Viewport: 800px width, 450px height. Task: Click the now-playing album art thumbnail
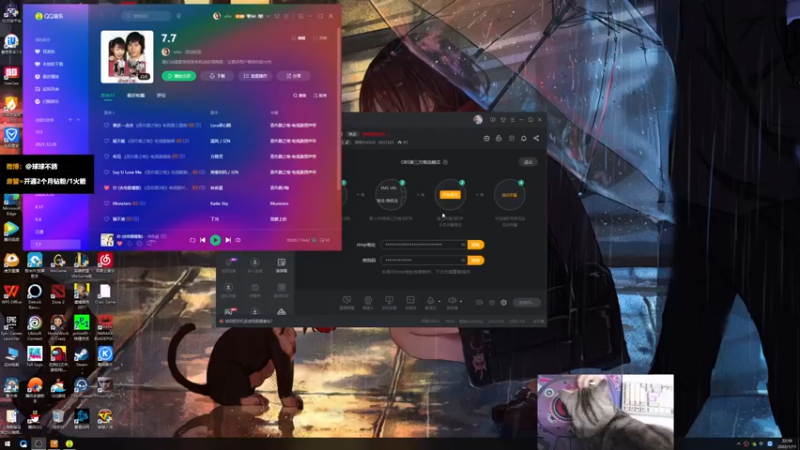click(107, 240)
